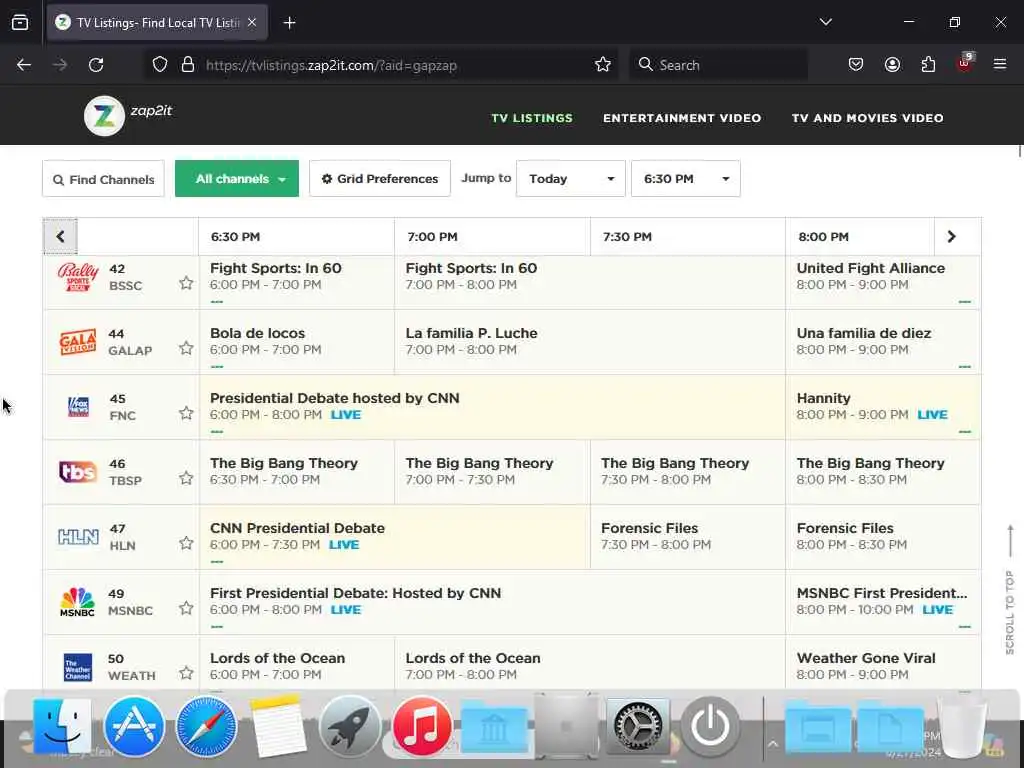Open uBlock extension icon
The height and width of the screenshot is (768, 1024).
coord(965,63)
